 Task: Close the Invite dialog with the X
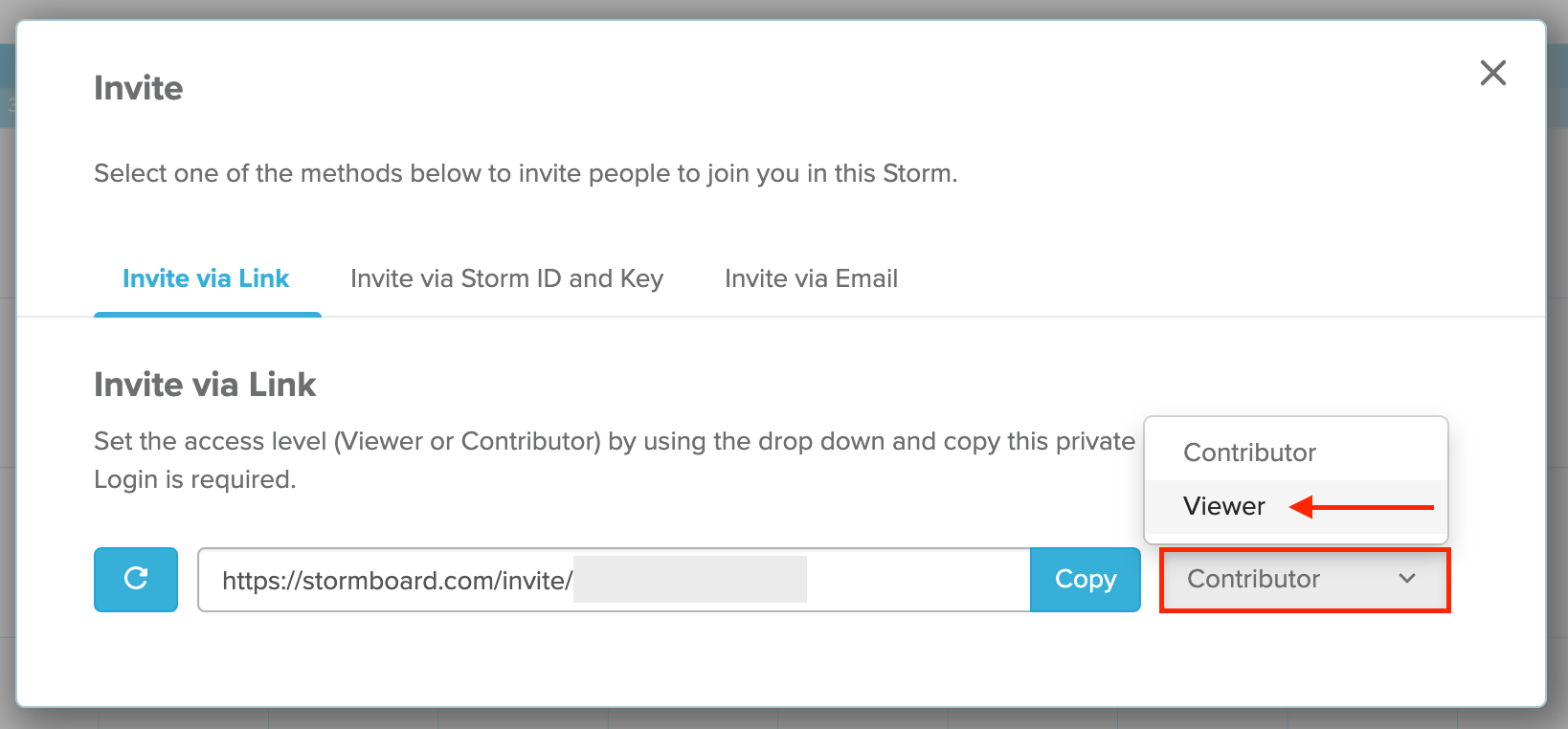click(x=1492, y=73)
